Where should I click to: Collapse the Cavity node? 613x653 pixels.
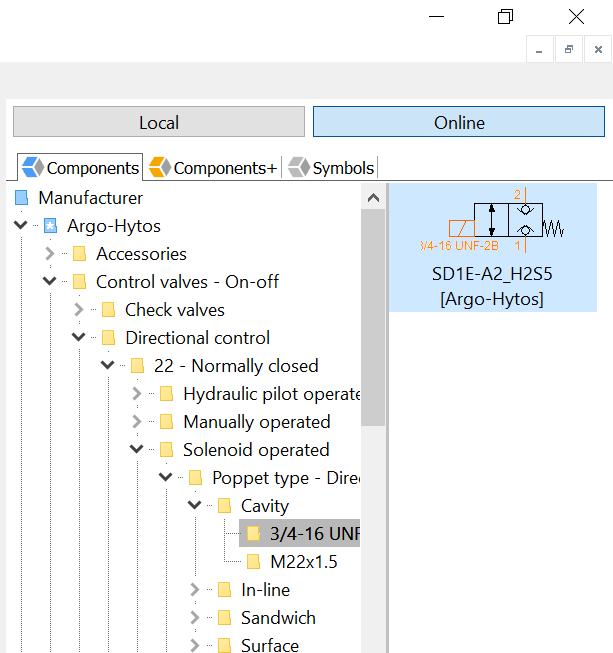click(x=194, y=505)
